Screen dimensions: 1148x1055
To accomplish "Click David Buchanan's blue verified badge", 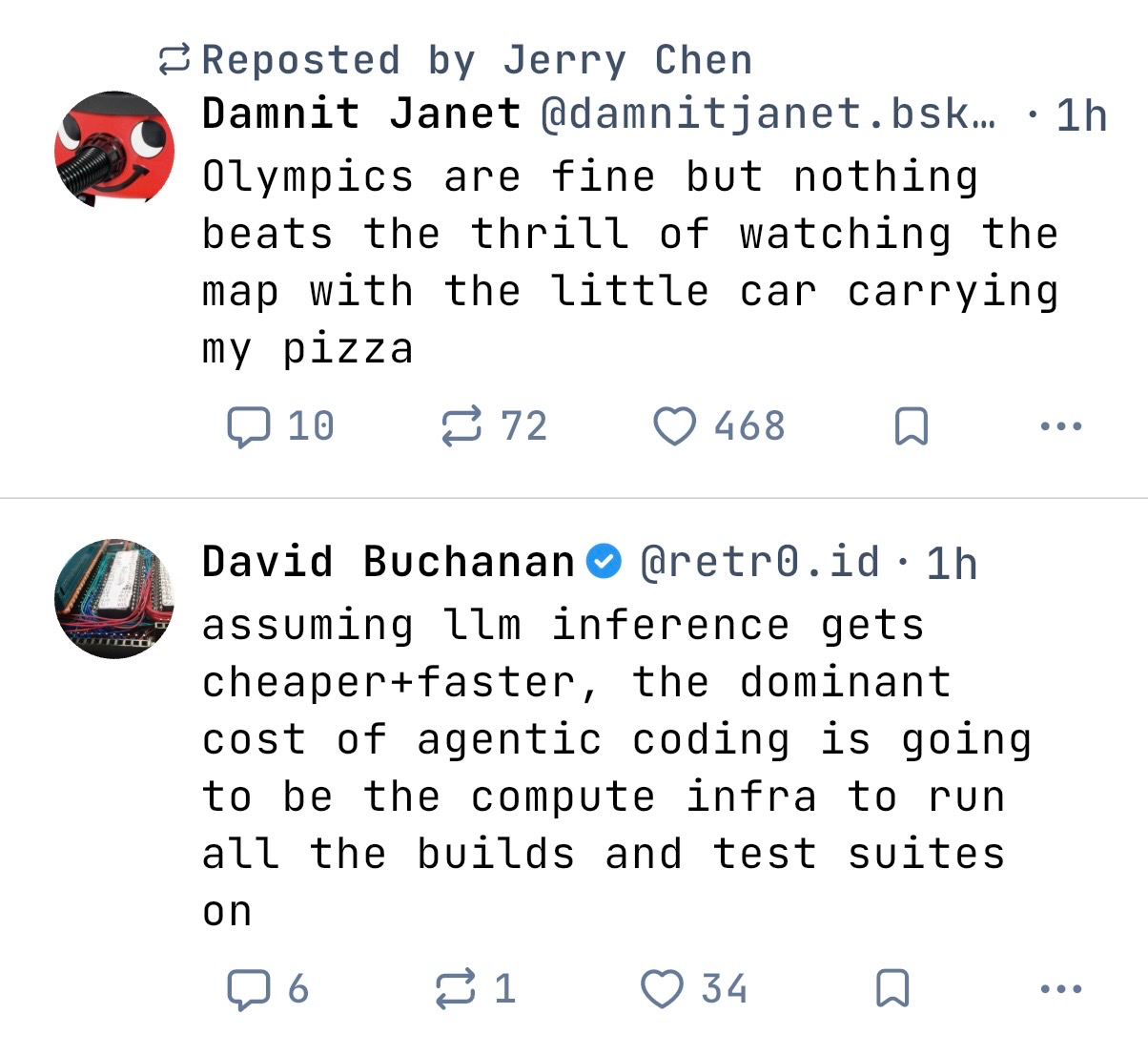I will (x=604, y=562).
